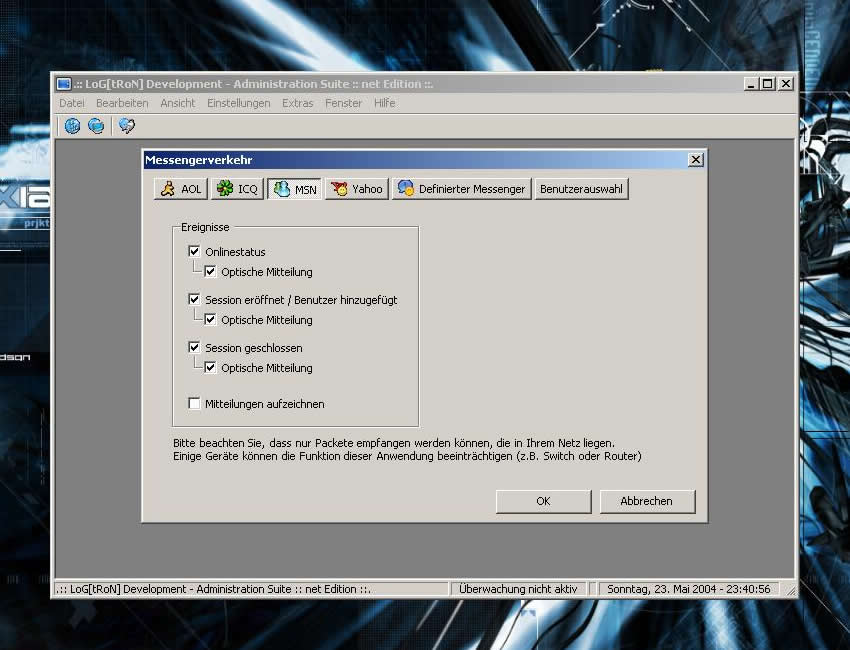Image resolution: width=850 pixels, height=650 pixels.
Task: Click the second globe toolbar icon
Action: [x=96, y=126]
